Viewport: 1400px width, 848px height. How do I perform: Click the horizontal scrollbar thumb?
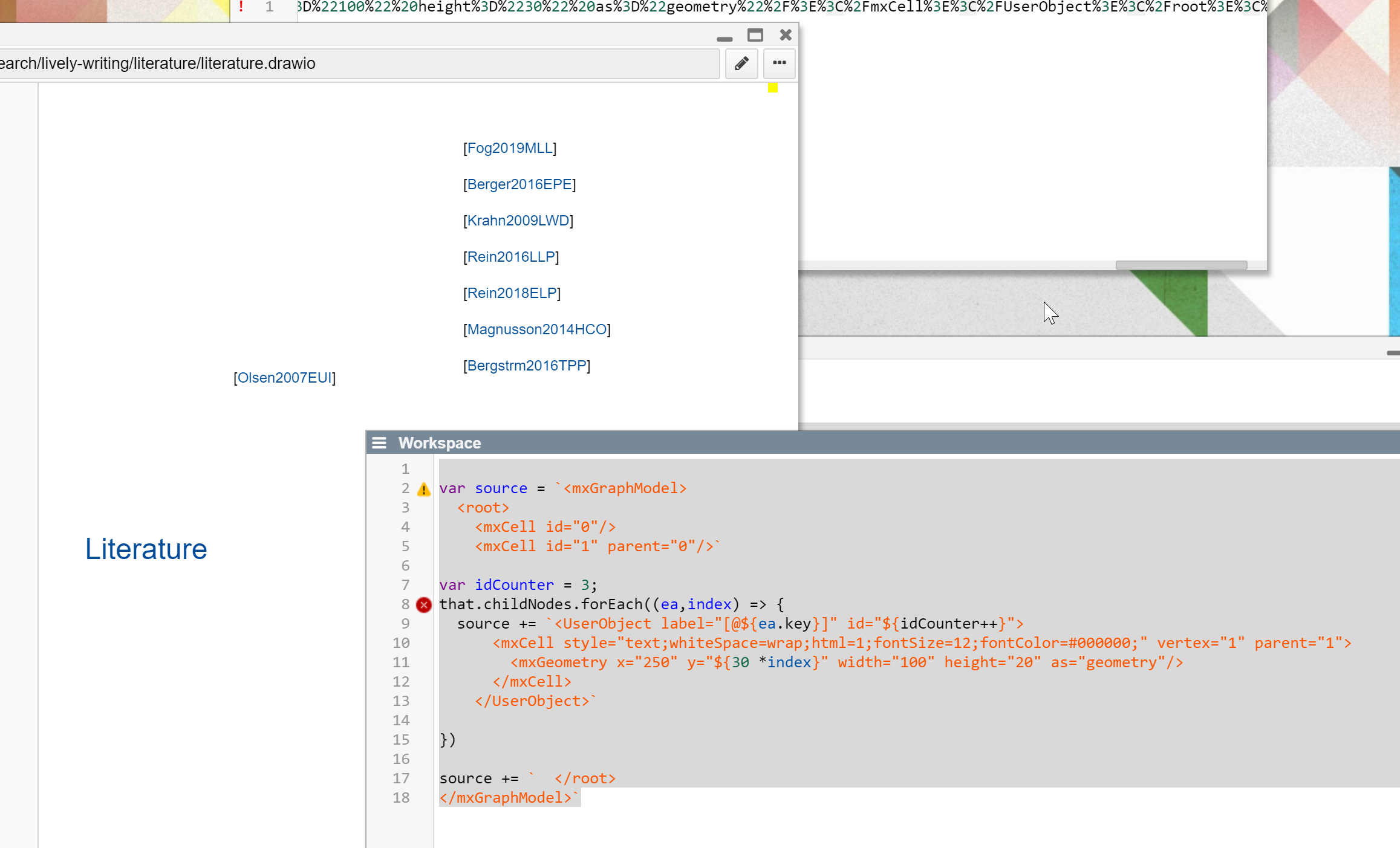point(1180,265)
